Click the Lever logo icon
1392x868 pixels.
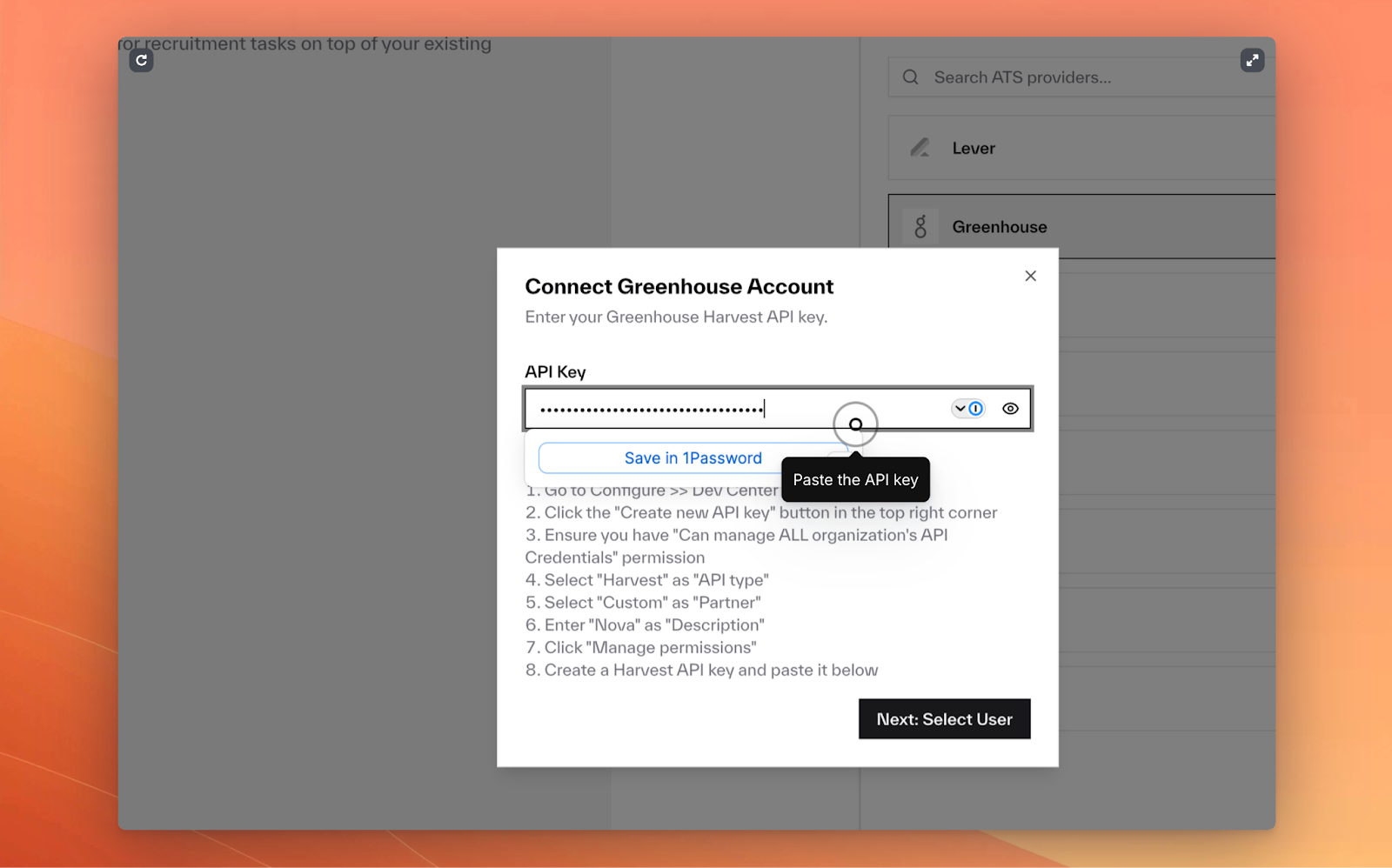click(x=920, y=148)
